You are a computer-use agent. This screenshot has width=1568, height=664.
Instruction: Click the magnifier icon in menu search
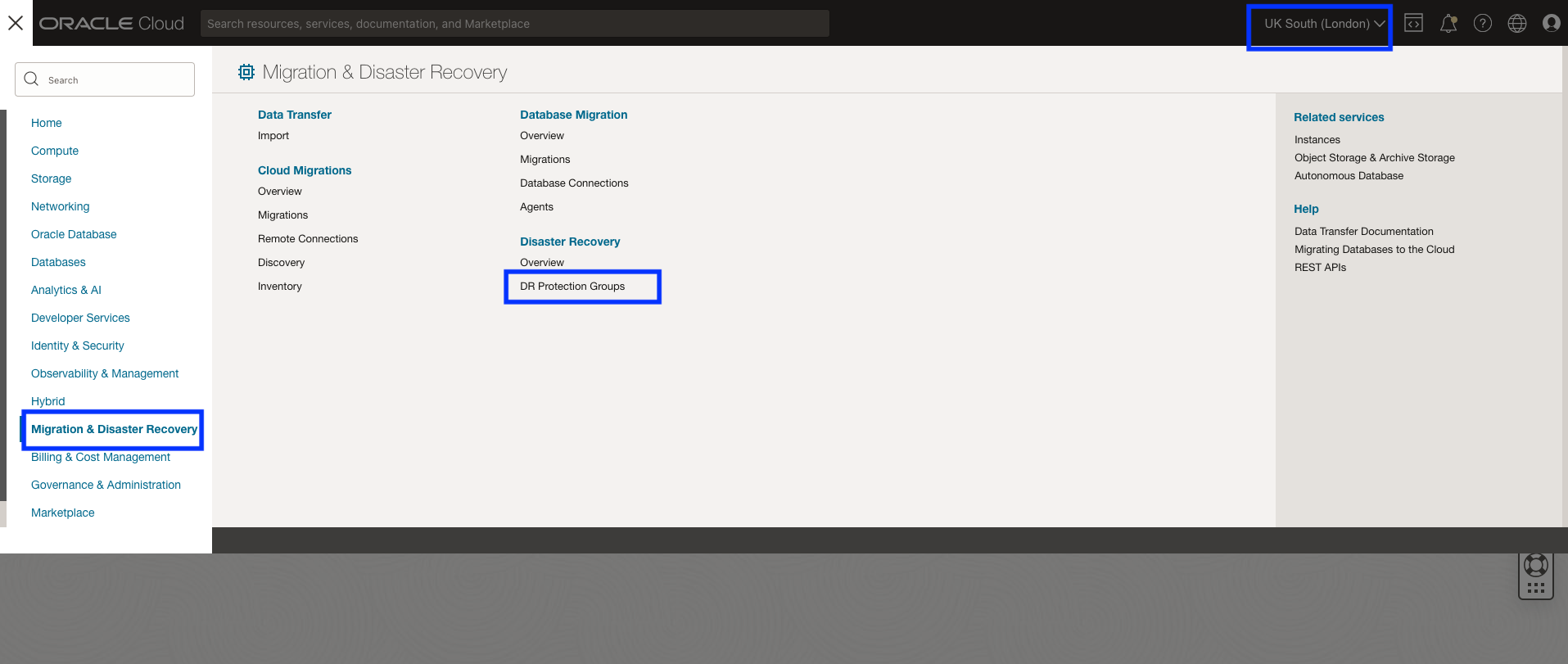tap(31, 79)
